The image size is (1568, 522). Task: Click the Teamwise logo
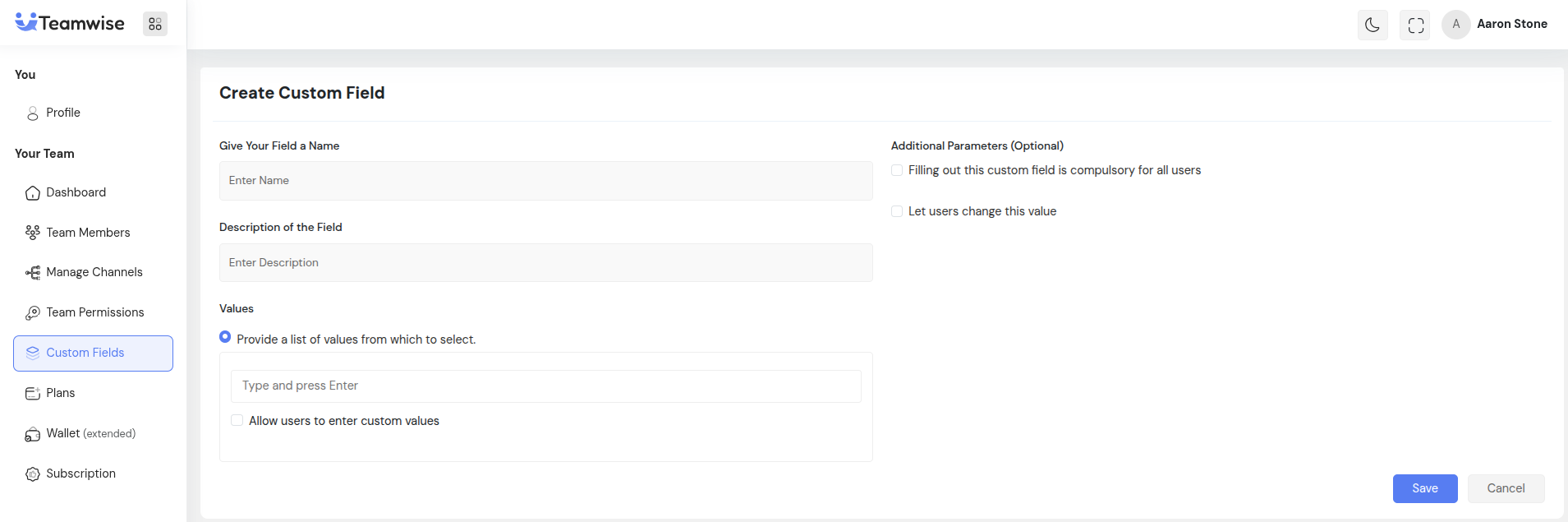pyautogui.click(x=71, y=23)
